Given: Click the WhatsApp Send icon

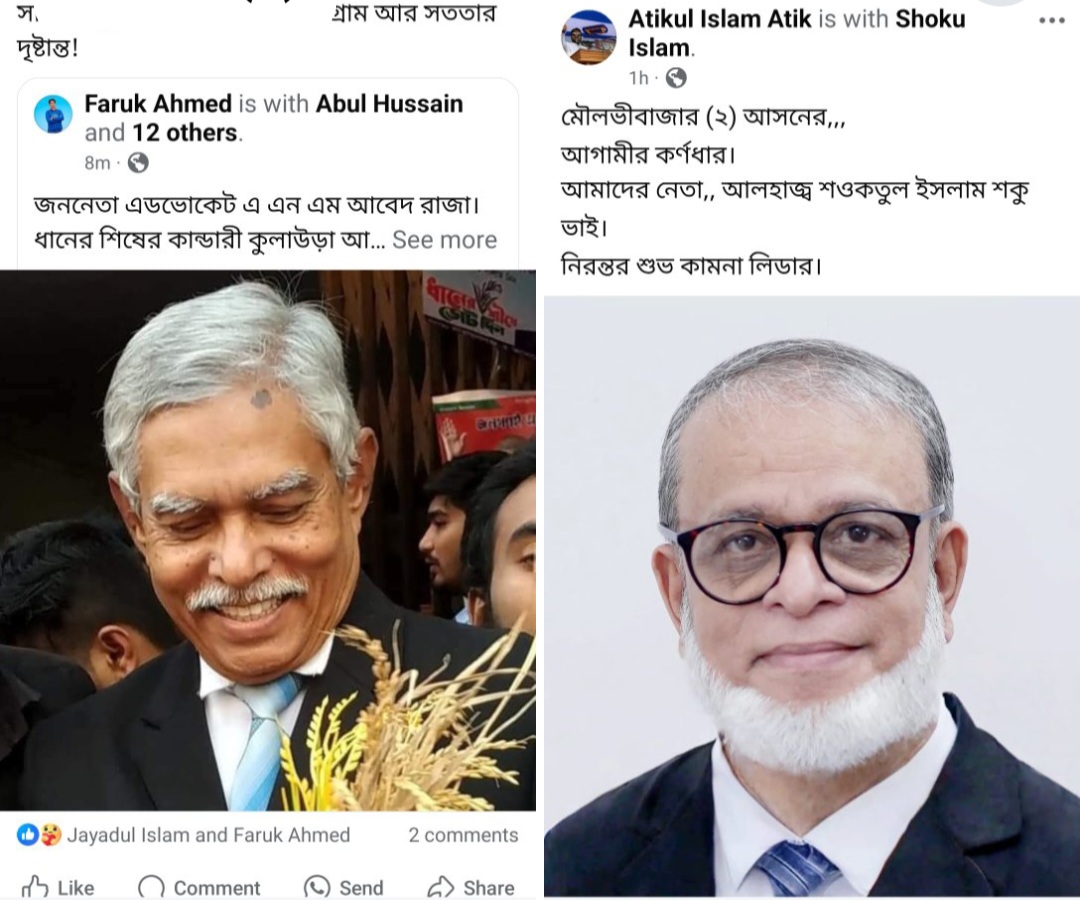Looking at the screenshot, I should tap(318, 887).
